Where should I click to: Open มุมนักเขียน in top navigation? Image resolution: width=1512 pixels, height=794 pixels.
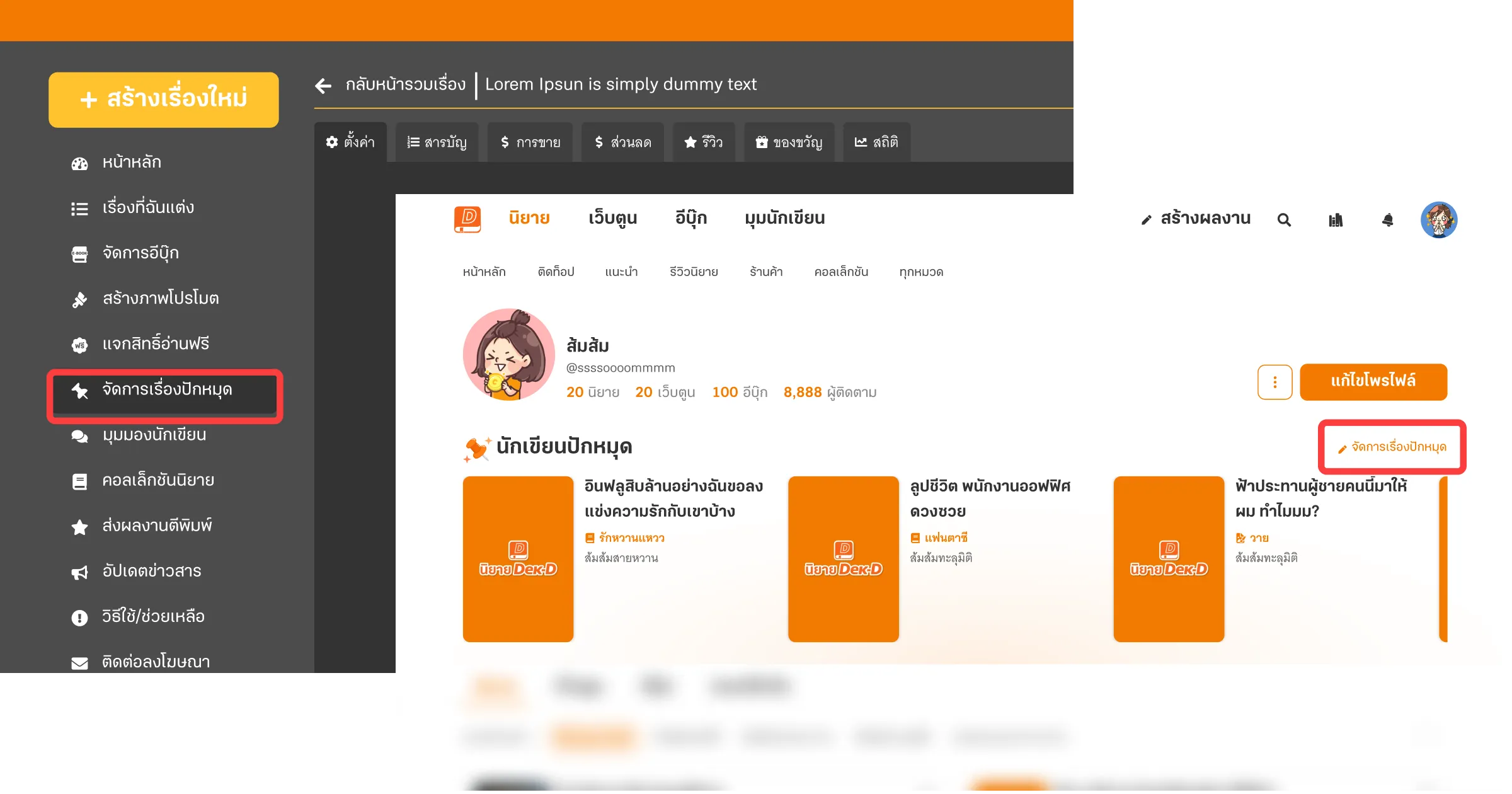click(784, 218)
